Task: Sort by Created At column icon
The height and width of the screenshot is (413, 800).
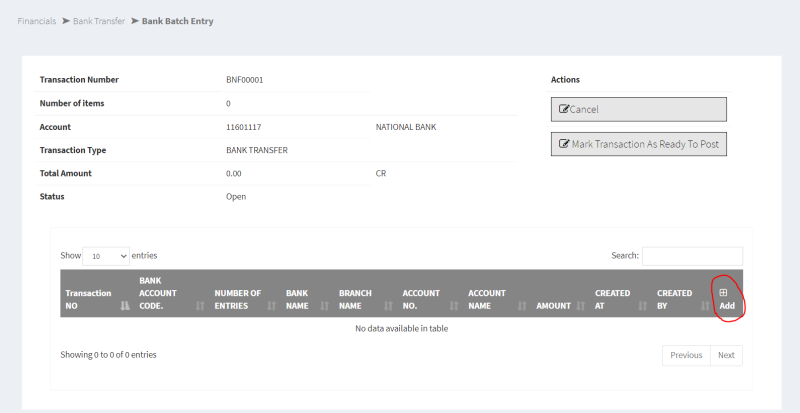Action: pos(643,306)
